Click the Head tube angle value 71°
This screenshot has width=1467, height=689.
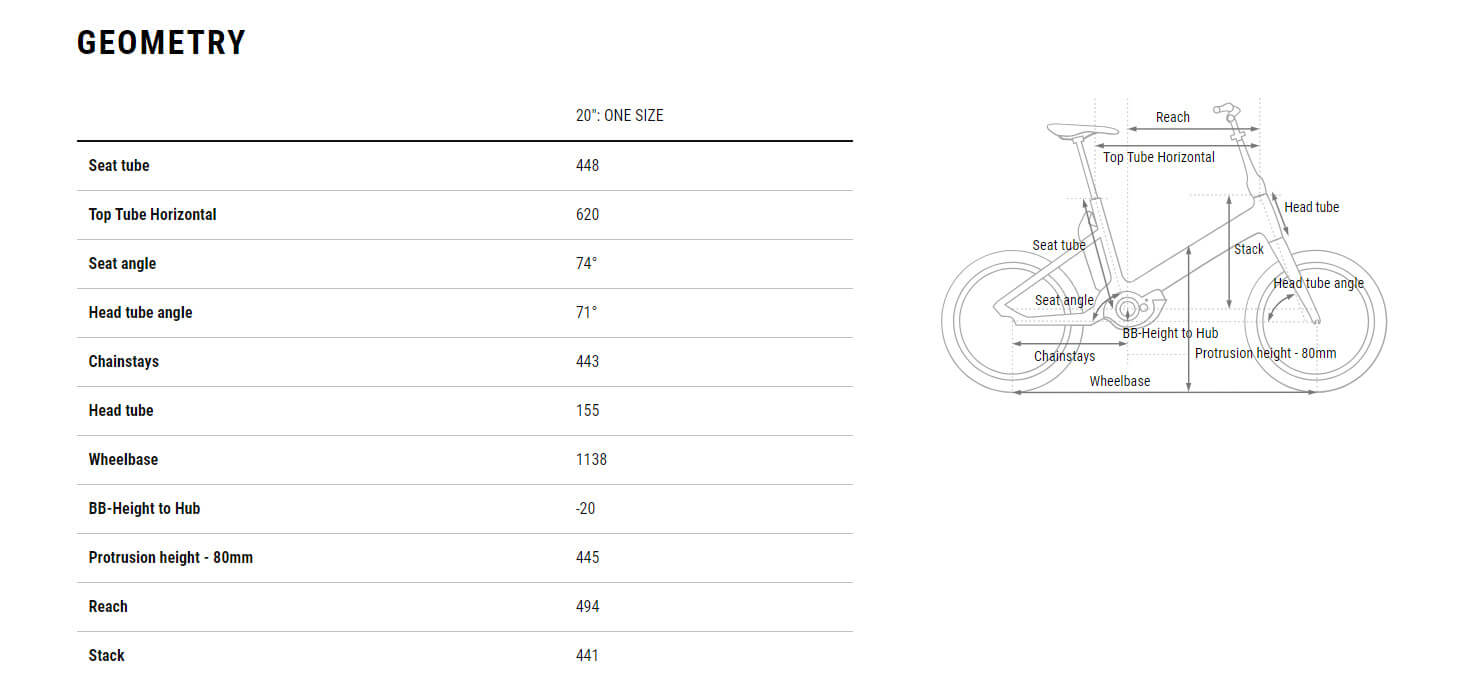(586, 312)
